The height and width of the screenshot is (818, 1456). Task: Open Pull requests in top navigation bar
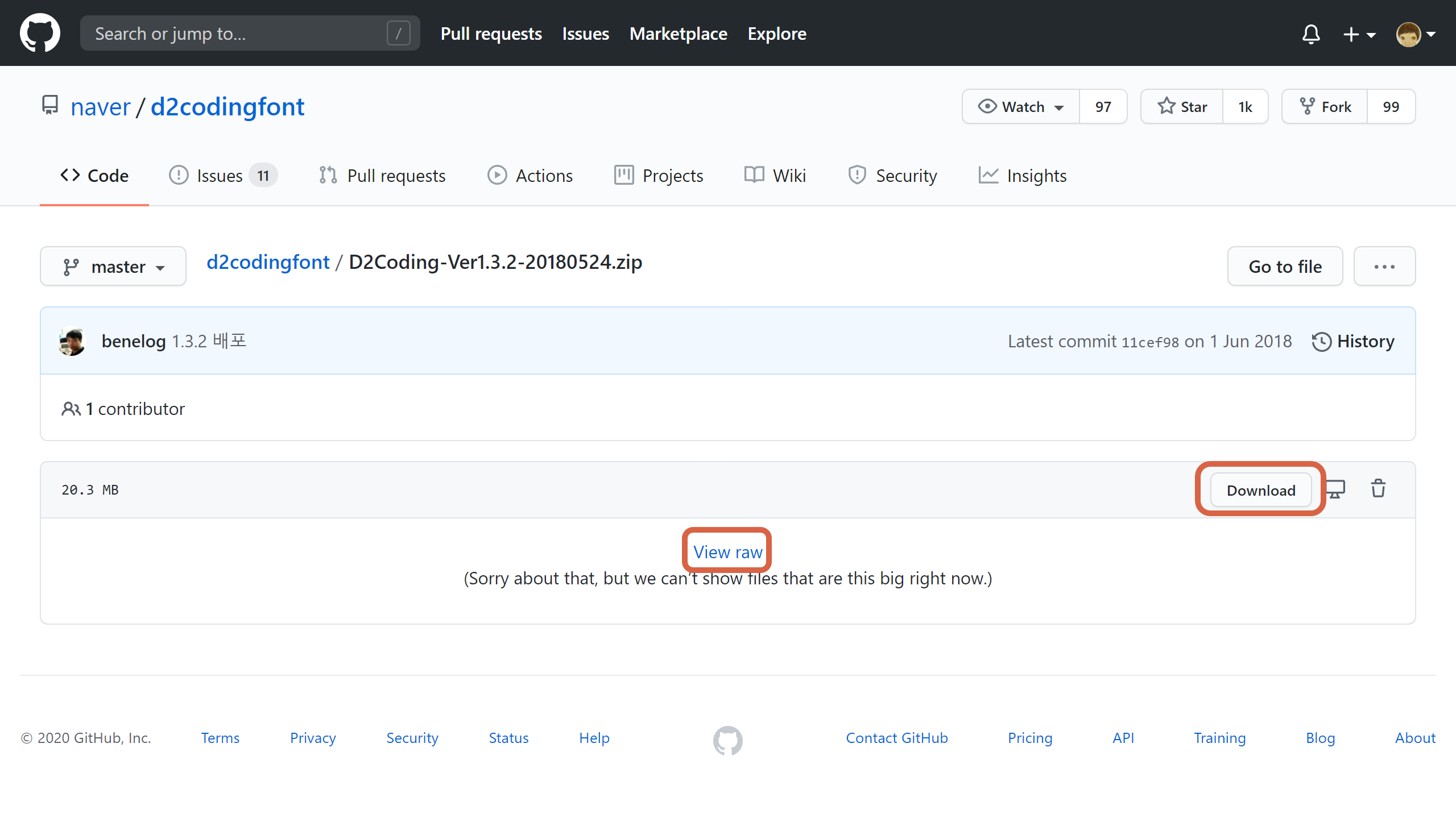[491, 34]
